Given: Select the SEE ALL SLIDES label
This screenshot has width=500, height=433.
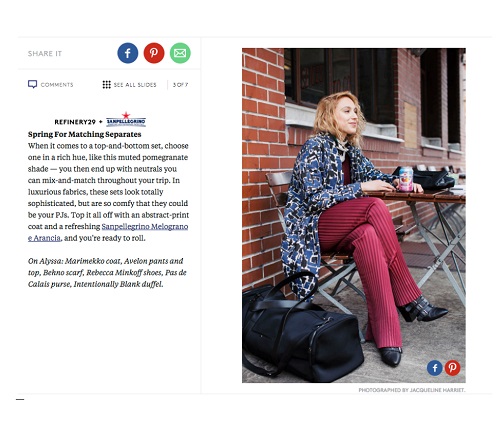Looking at the screenshot, I should [135, 85].
